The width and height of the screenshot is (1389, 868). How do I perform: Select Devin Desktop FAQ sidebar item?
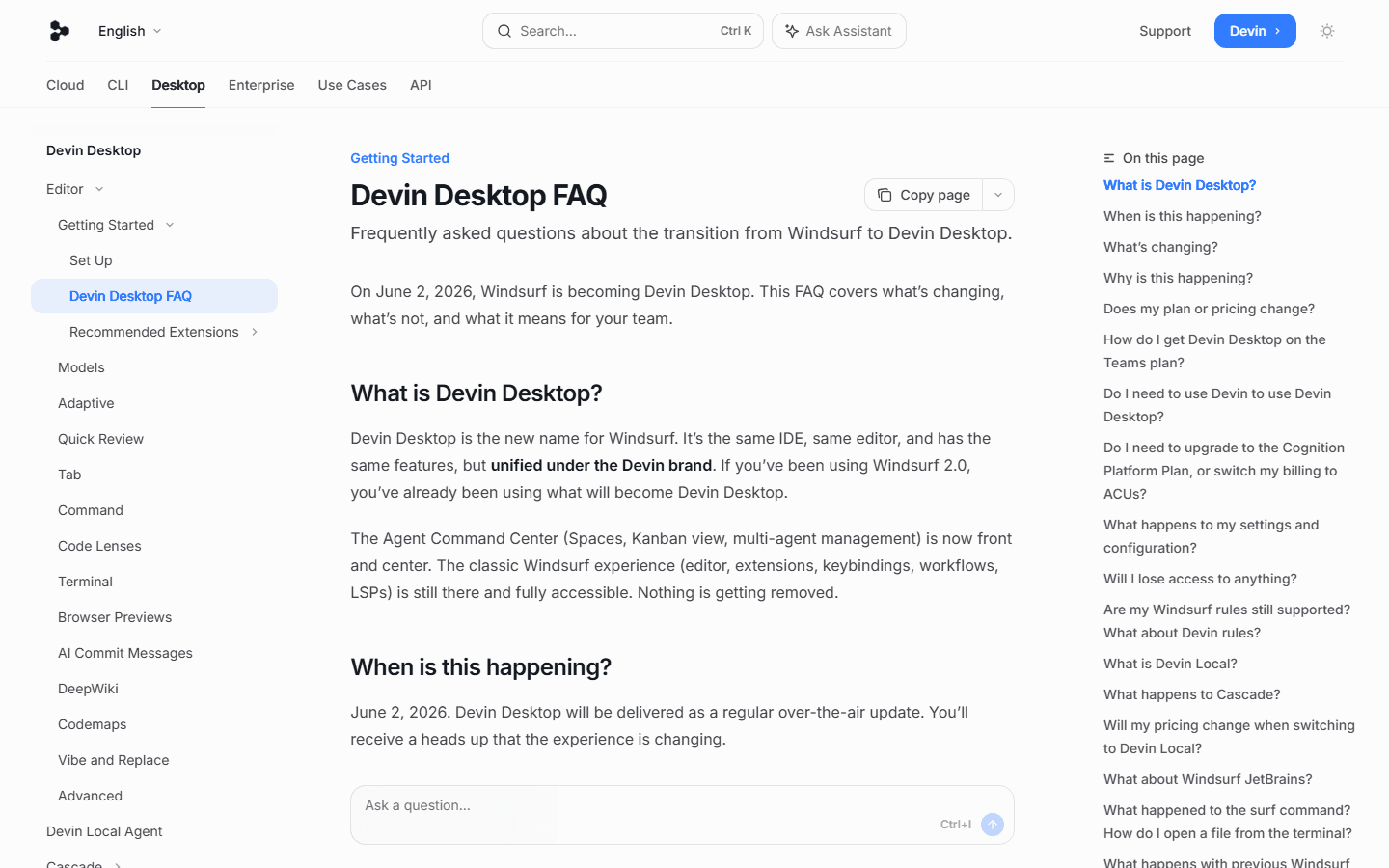154,296
